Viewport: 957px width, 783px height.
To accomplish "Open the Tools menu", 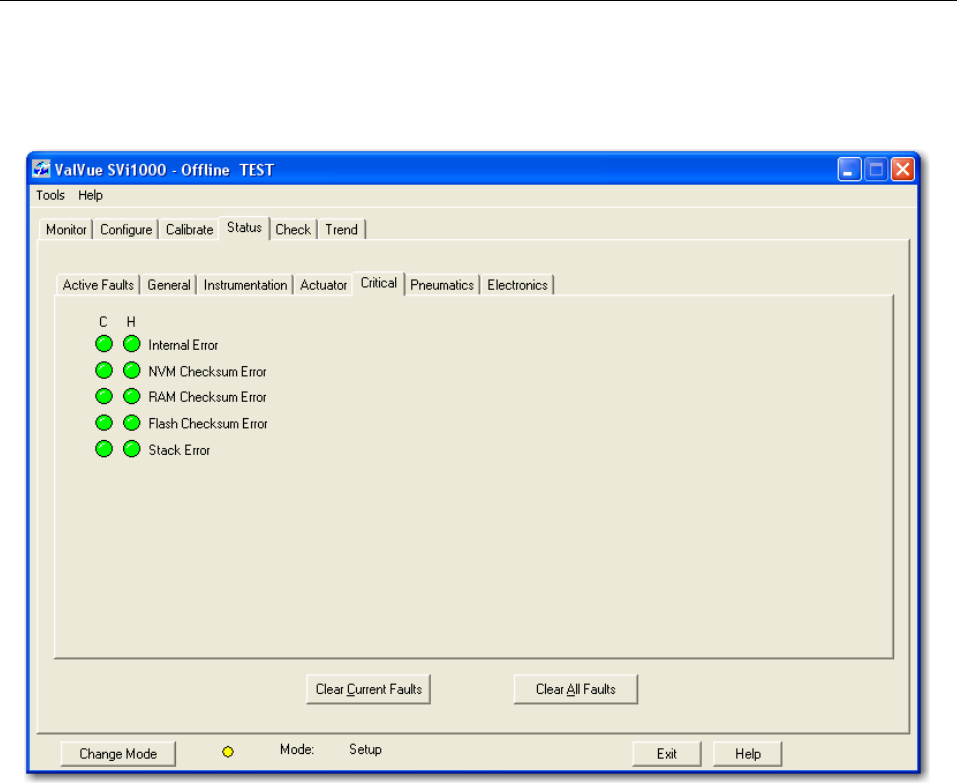I will 50,195.
